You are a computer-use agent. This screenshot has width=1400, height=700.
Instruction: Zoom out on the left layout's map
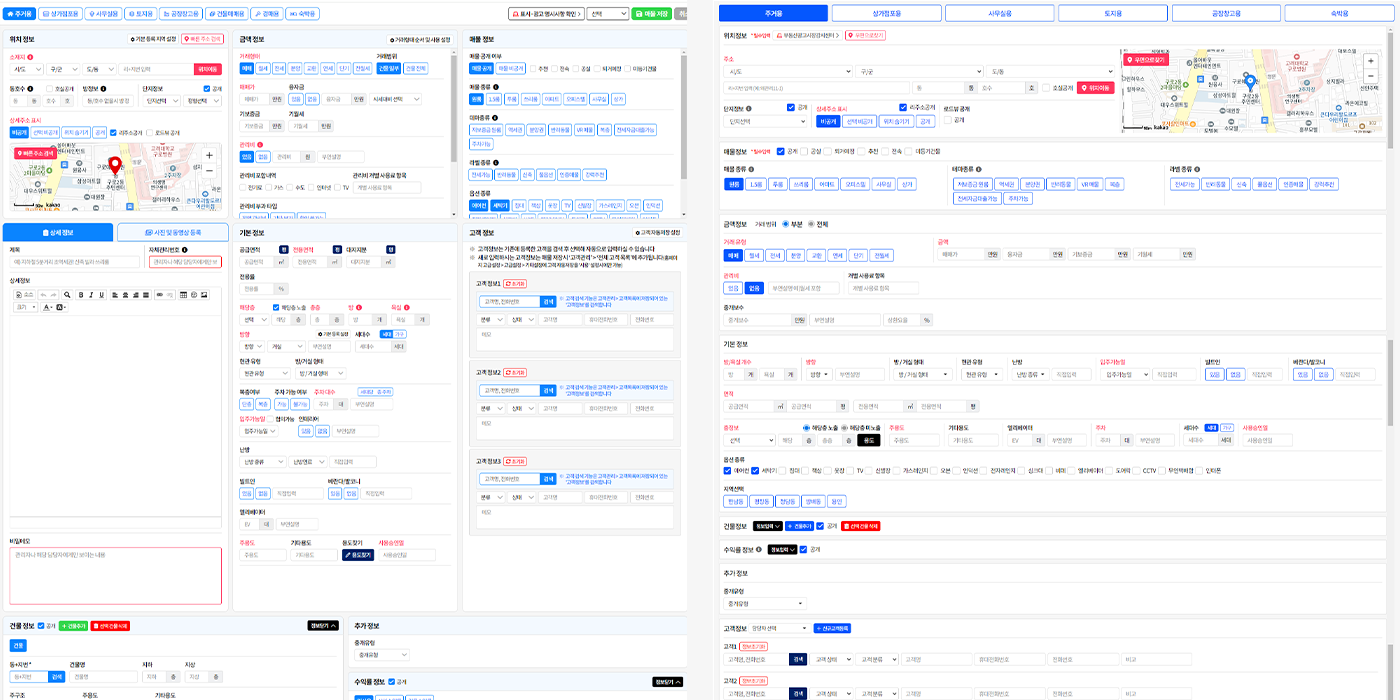pyautogui.click(x=209, y=171)
